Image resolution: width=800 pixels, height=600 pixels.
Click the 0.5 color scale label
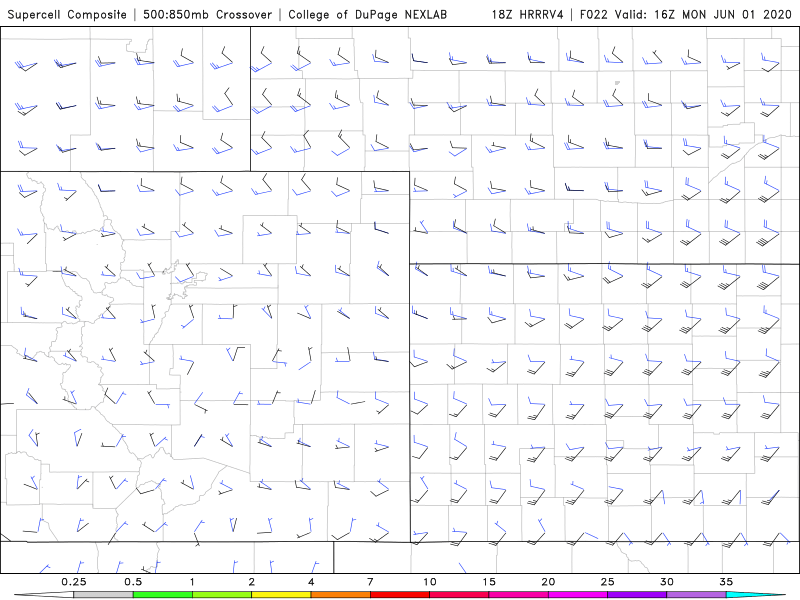133,582
